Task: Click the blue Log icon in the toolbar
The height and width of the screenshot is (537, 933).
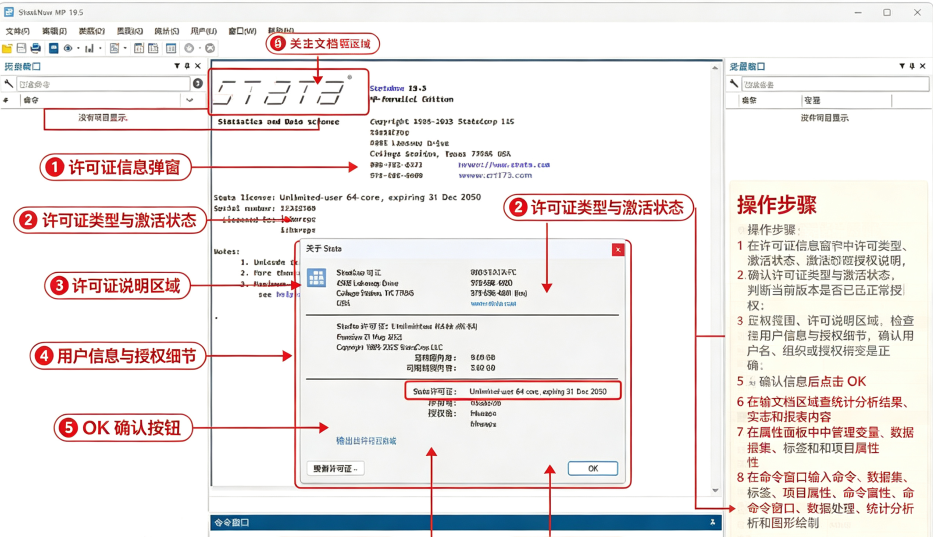Action: [x=54, y=48]
